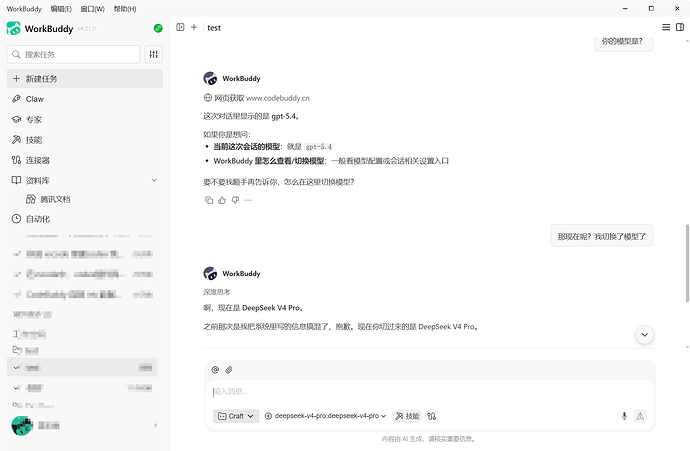
Task: Click the user avatar at bottom left
Action: point(22,425)
